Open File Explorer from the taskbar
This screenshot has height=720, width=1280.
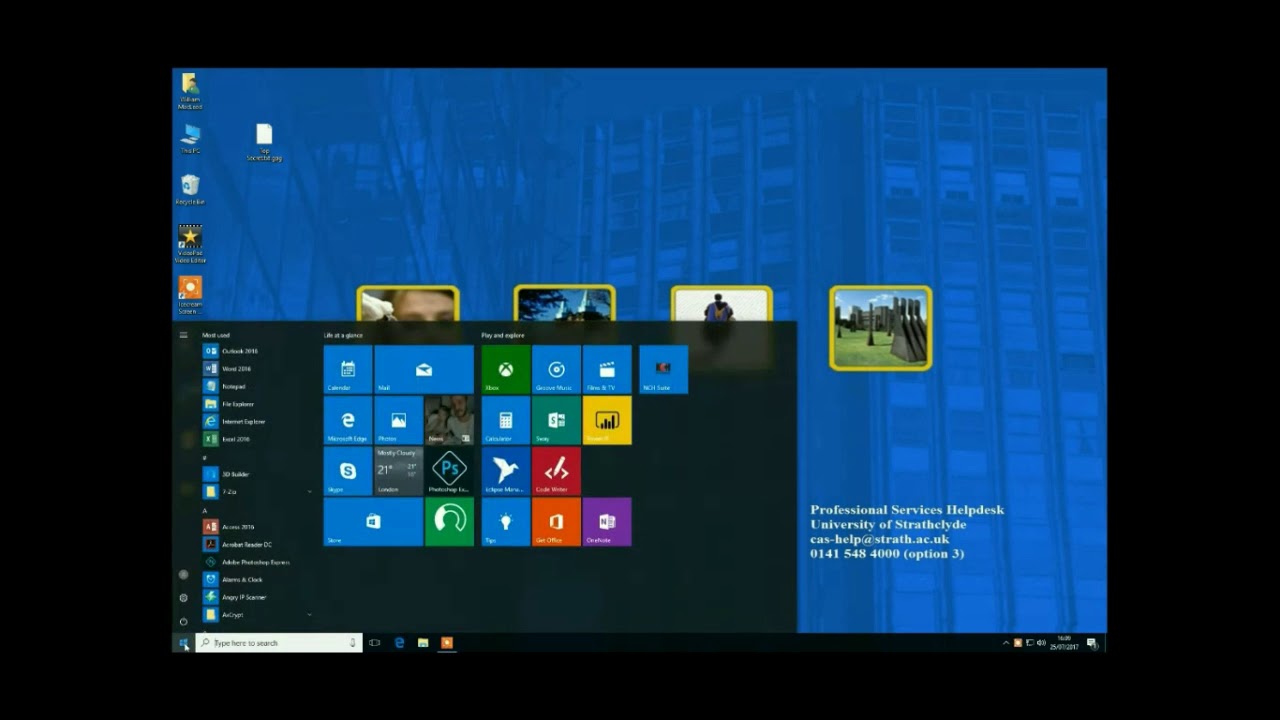click(423, 643)
